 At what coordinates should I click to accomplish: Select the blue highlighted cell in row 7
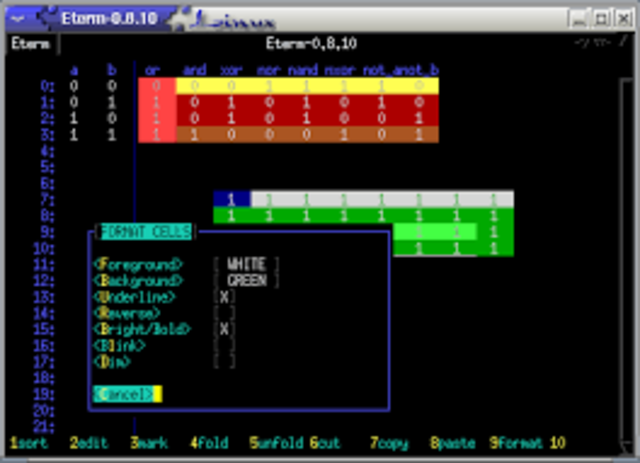(231, 199)
